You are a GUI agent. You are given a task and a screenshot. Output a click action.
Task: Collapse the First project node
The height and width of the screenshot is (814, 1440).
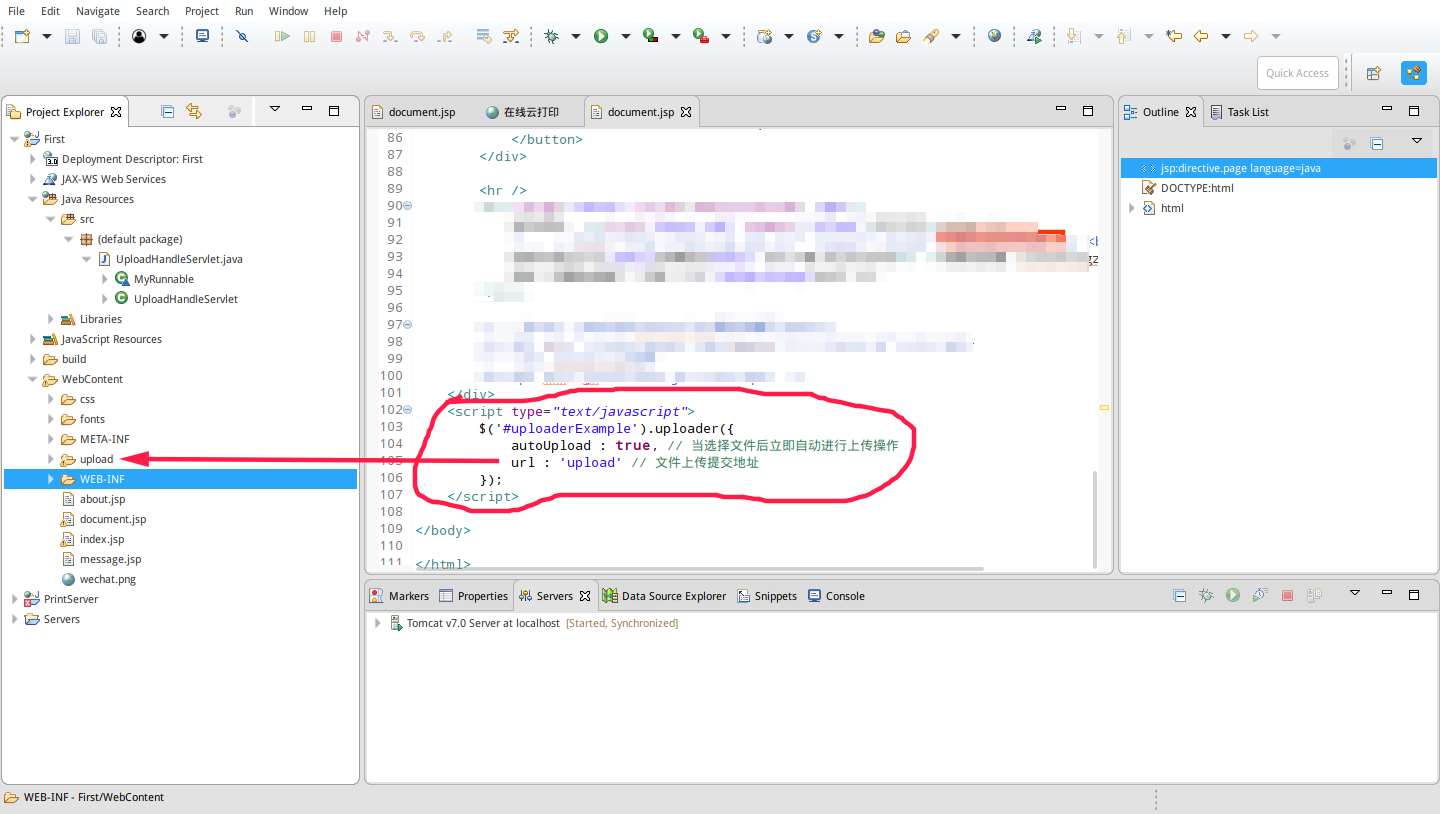[14, 139]
